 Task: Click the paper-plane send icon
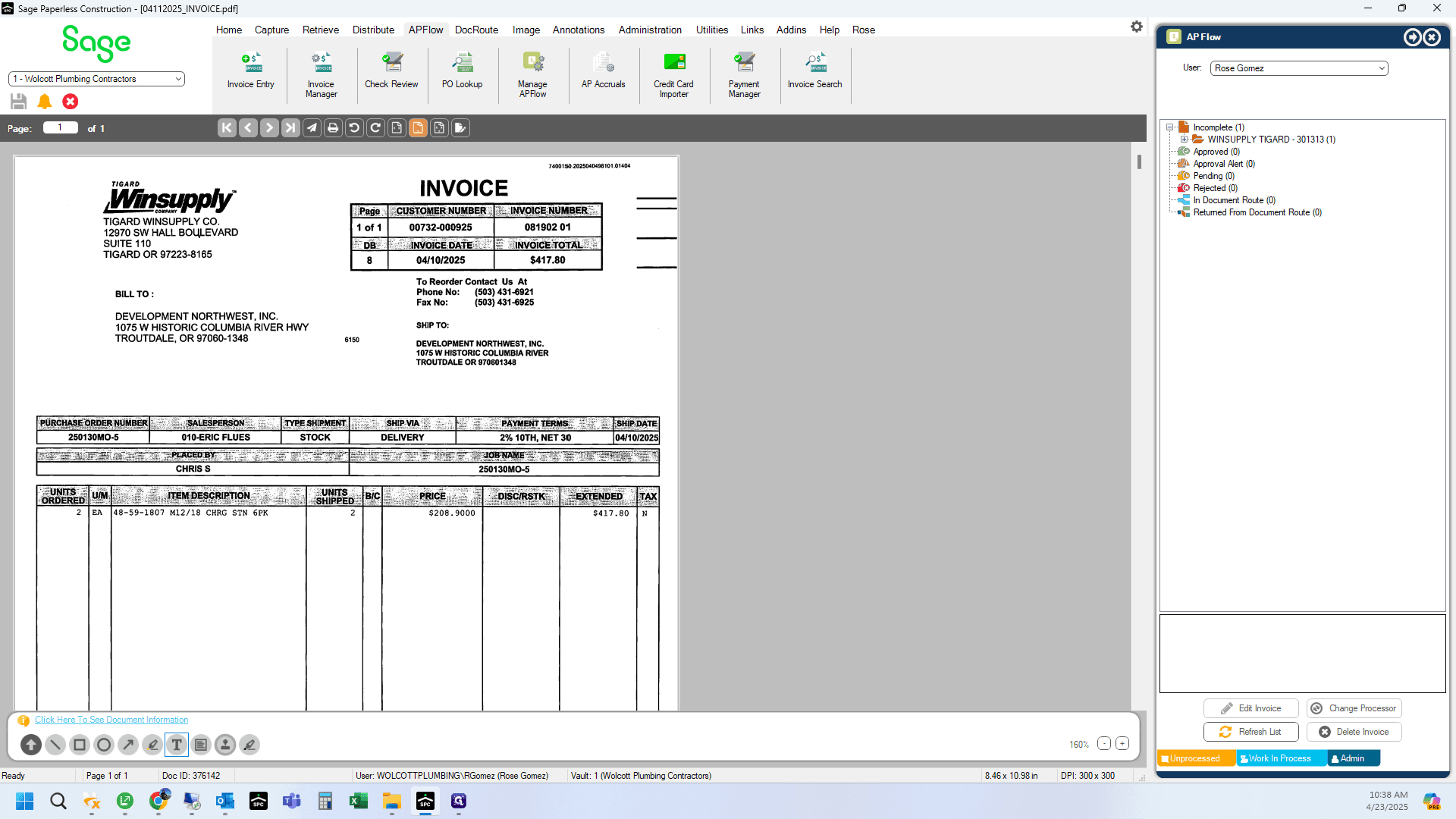[x=312, y=128]
